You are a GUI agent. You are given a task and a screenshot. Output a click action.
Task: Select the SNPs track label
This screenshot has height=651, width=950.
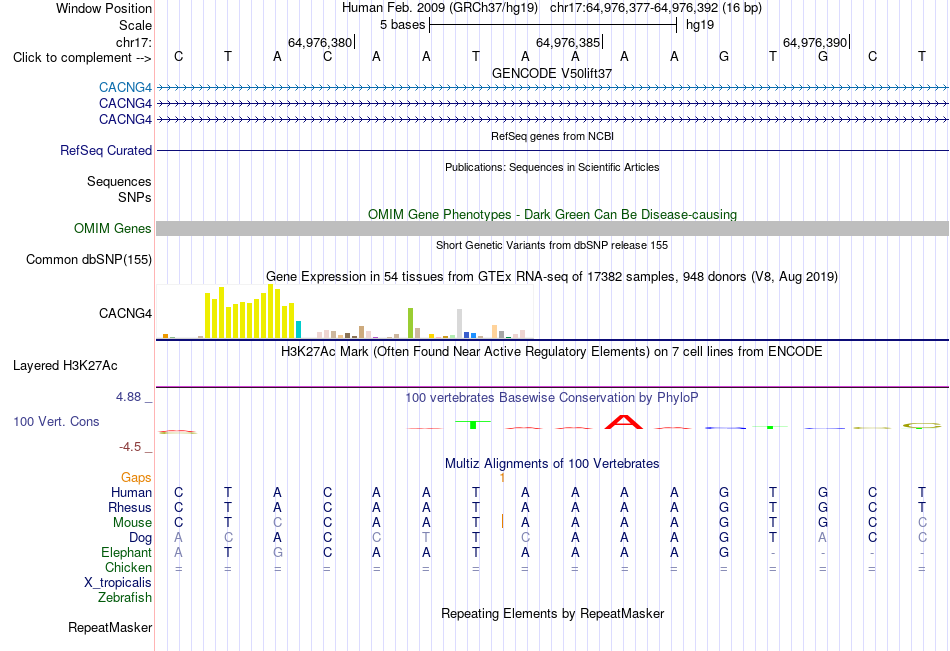pos(135,197)
